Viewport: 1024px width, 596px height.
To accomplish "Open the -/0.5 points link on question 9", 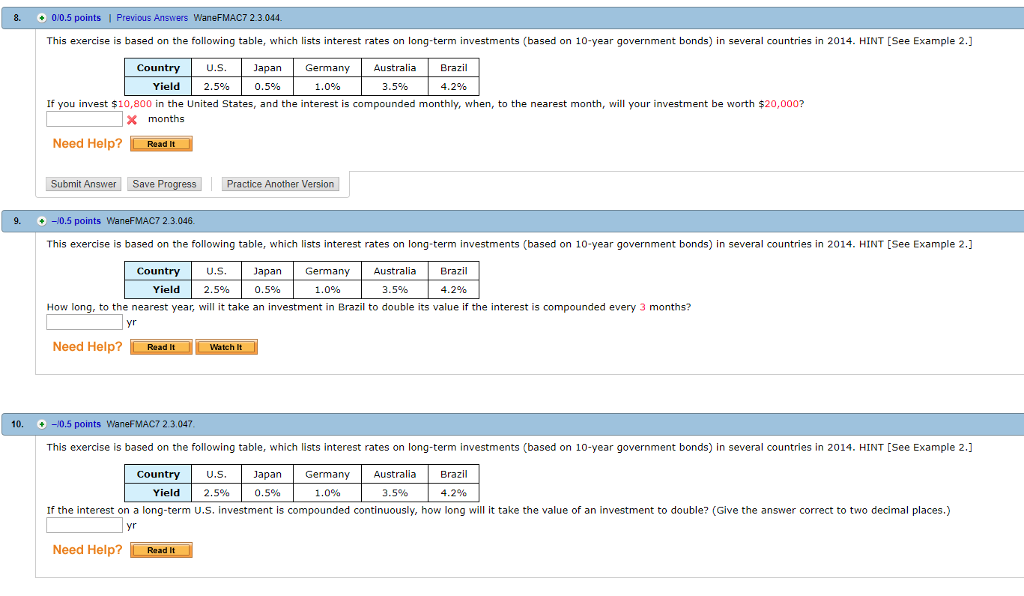I will [75, 220].
